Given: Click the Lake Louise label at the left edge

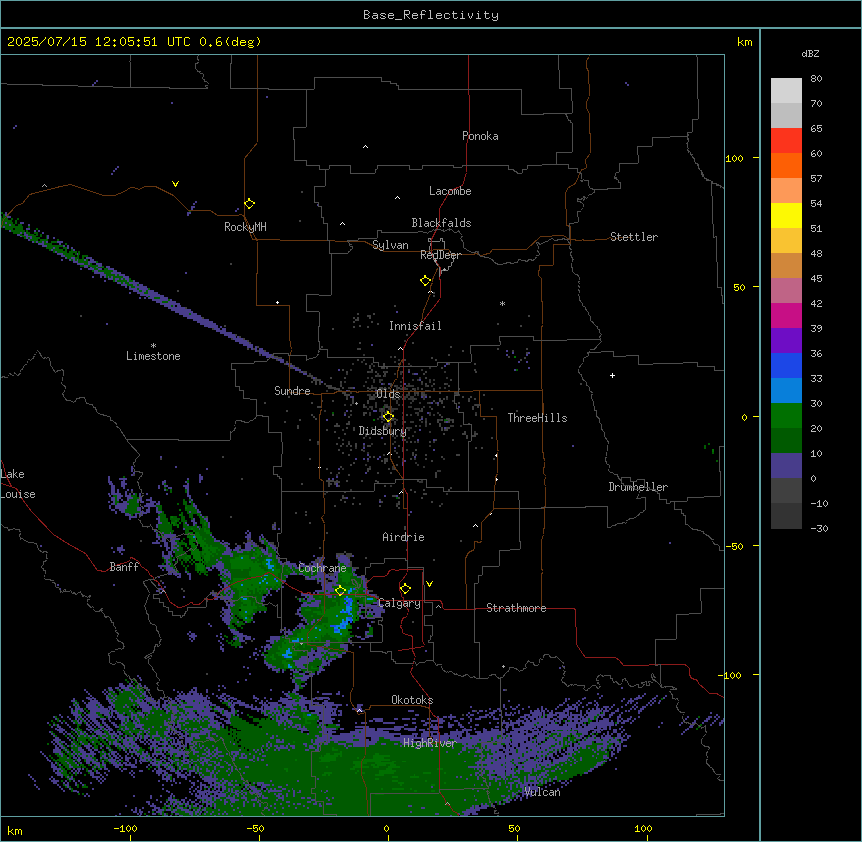Looking at the screenshot, I should [18, 484].
